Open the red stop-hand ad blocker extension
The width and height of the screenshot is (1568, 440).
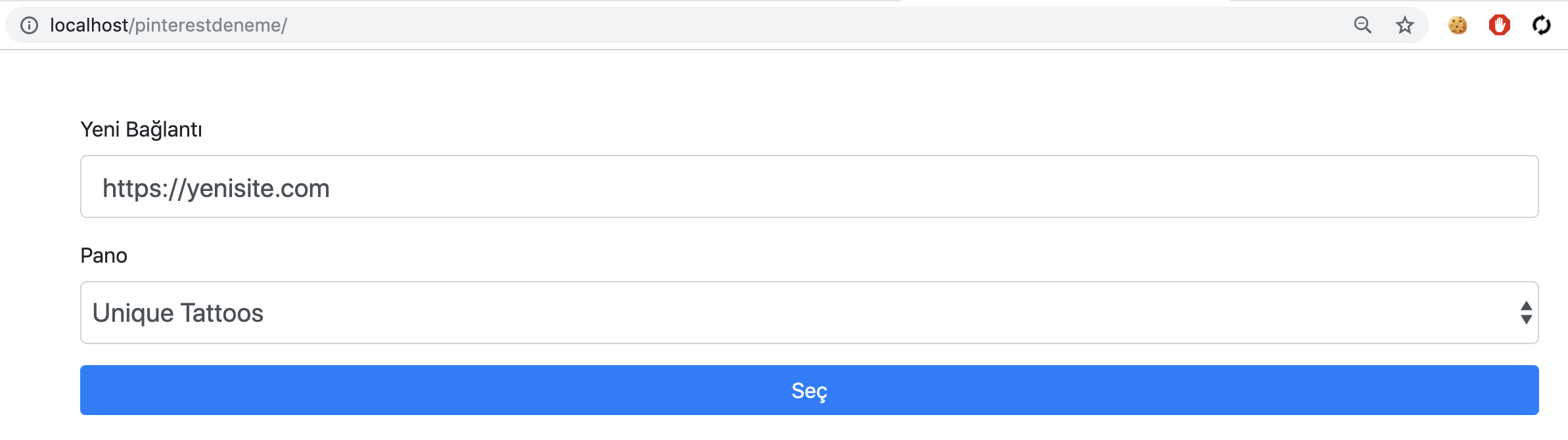[1500, 26]
